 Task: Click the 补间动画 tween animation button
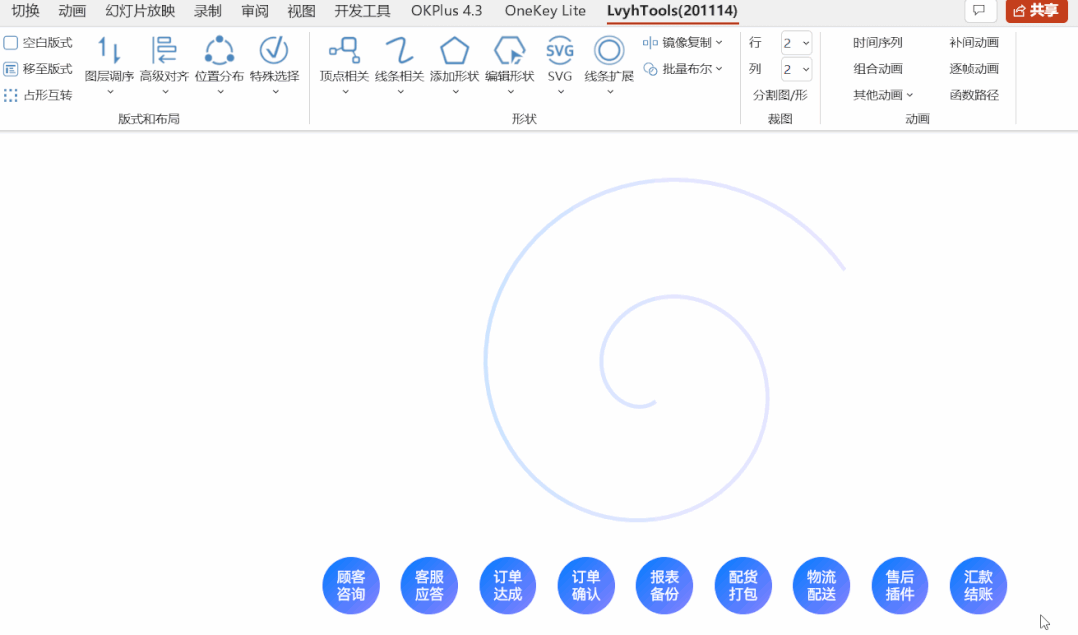coord(974,43)
